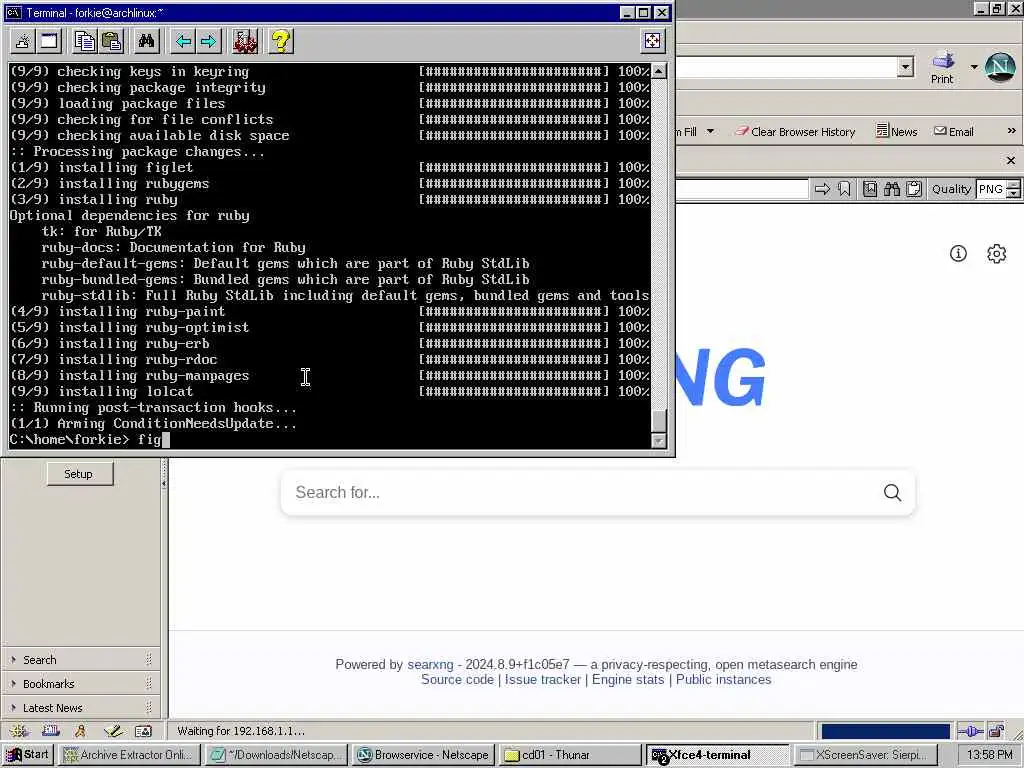Open the Email toolbar shortcut
This screenshot has height=768, width=1024.
[953, 131]
